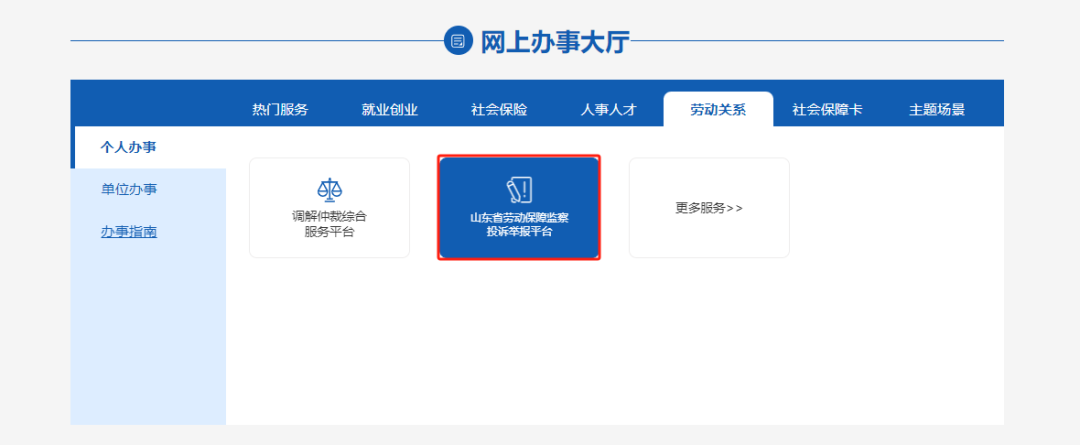Viewport: 1080px width, 445px height.
Task: Click the 网上办事大厅 heading text
Action: point(555,42)
